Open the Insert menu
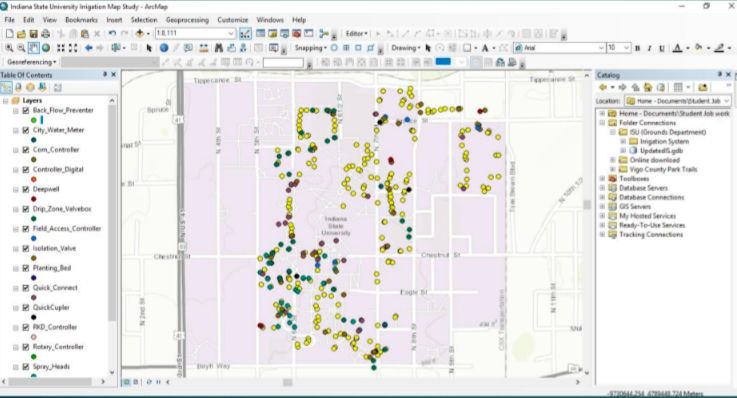737x398 pixels. pos(114,20)
